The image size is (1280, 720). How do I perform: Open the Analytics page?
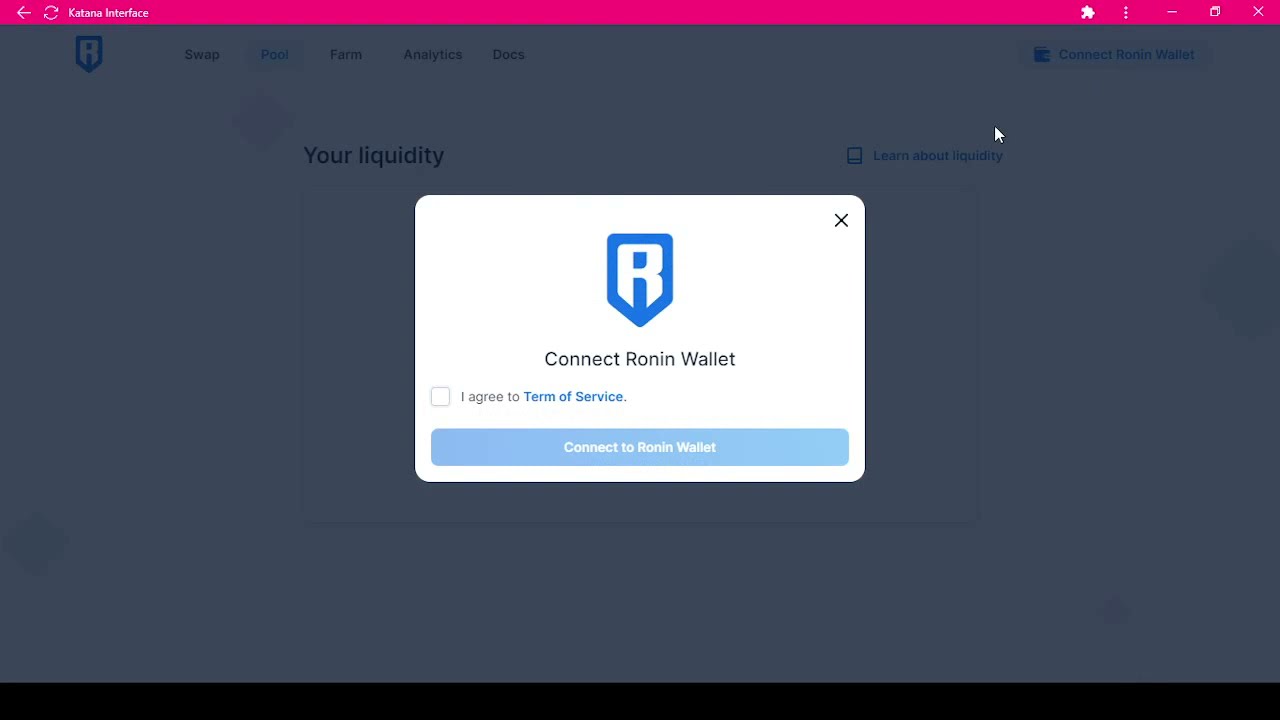pyautogui.click(x=433, y=55)
